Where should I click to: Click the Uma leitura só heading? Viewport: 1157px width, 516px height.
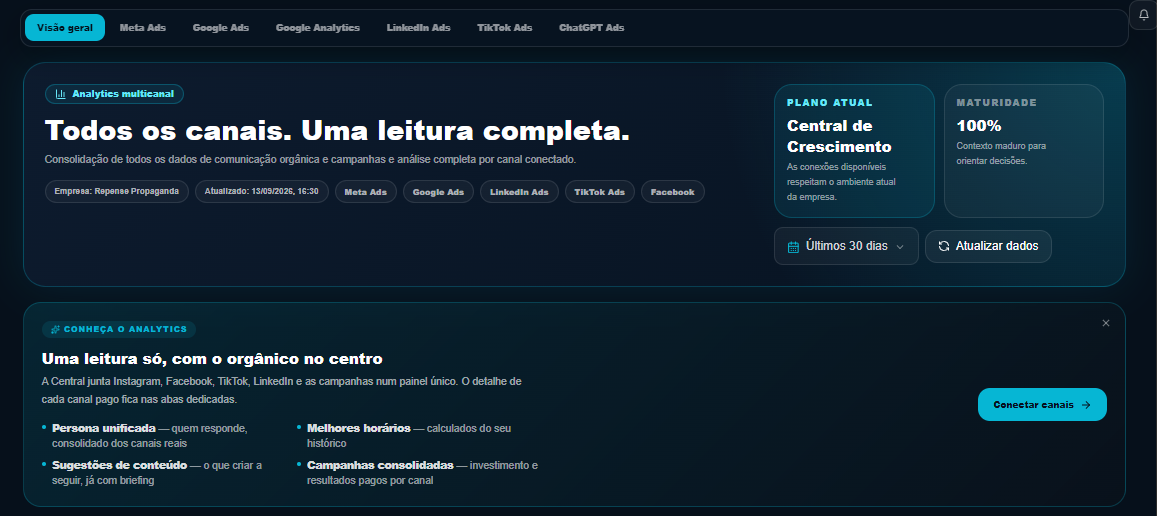pos(213,360)
